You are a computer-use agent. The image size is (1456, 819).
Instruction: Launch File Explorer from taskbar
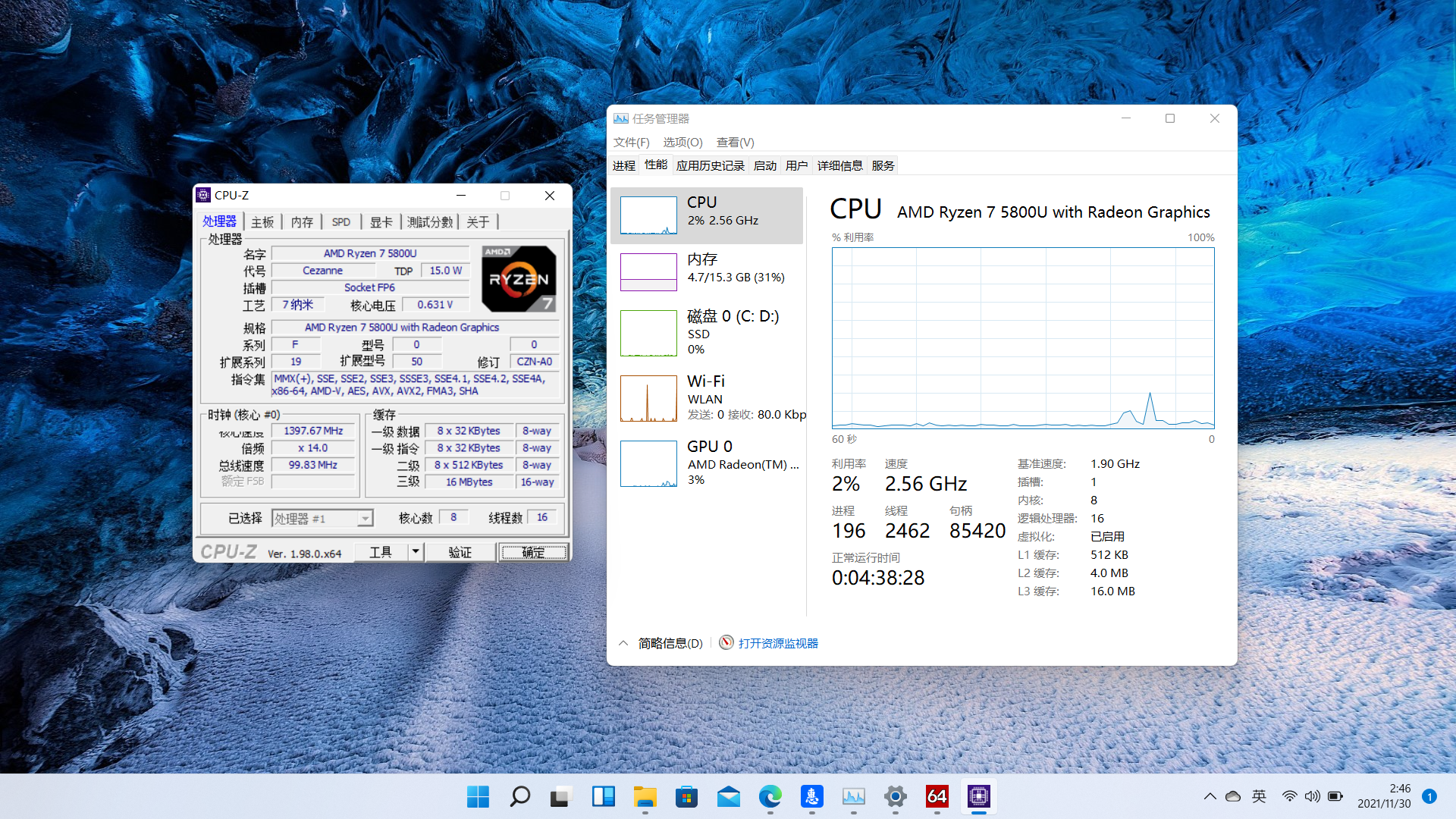645,796
